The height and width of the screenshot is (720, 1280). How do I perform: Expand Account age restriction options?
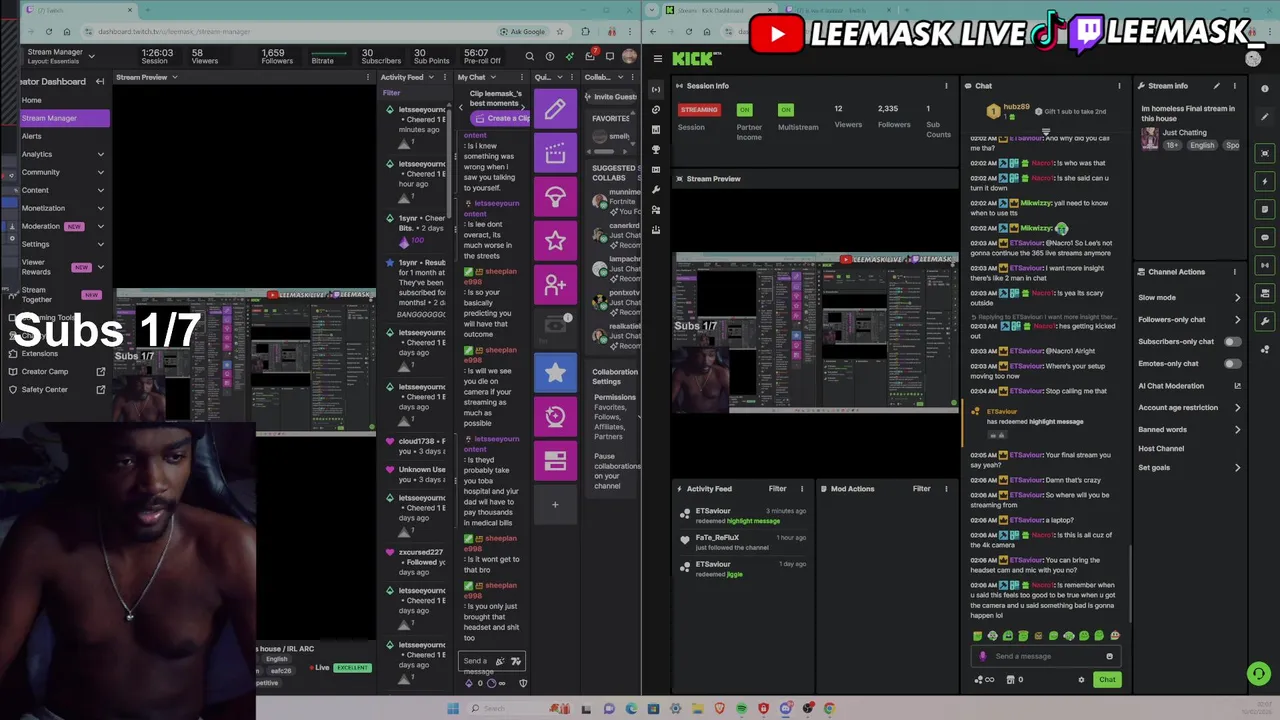(x=1237, y=408)
